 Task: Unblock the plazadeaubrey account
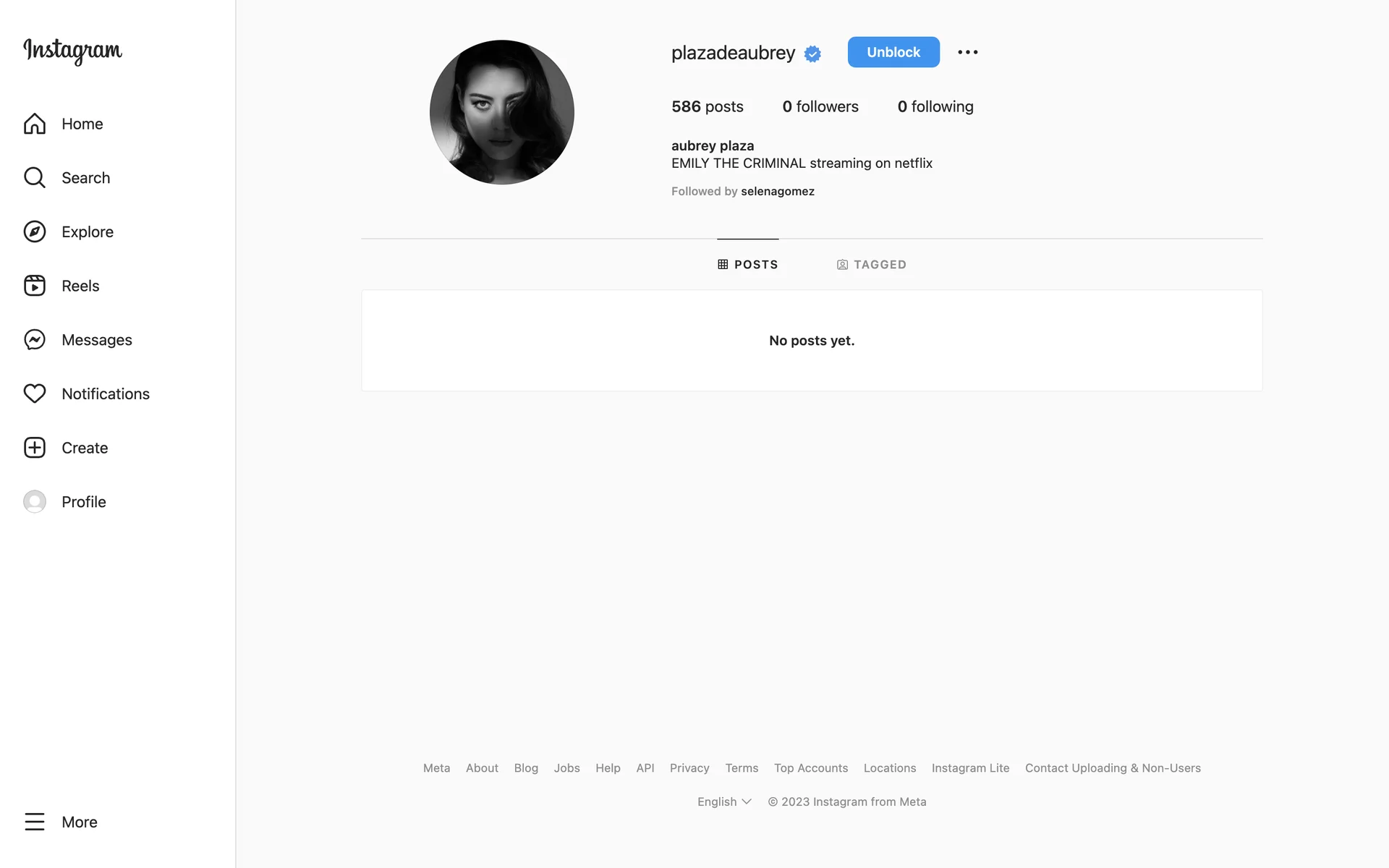[x=893, y=52]
